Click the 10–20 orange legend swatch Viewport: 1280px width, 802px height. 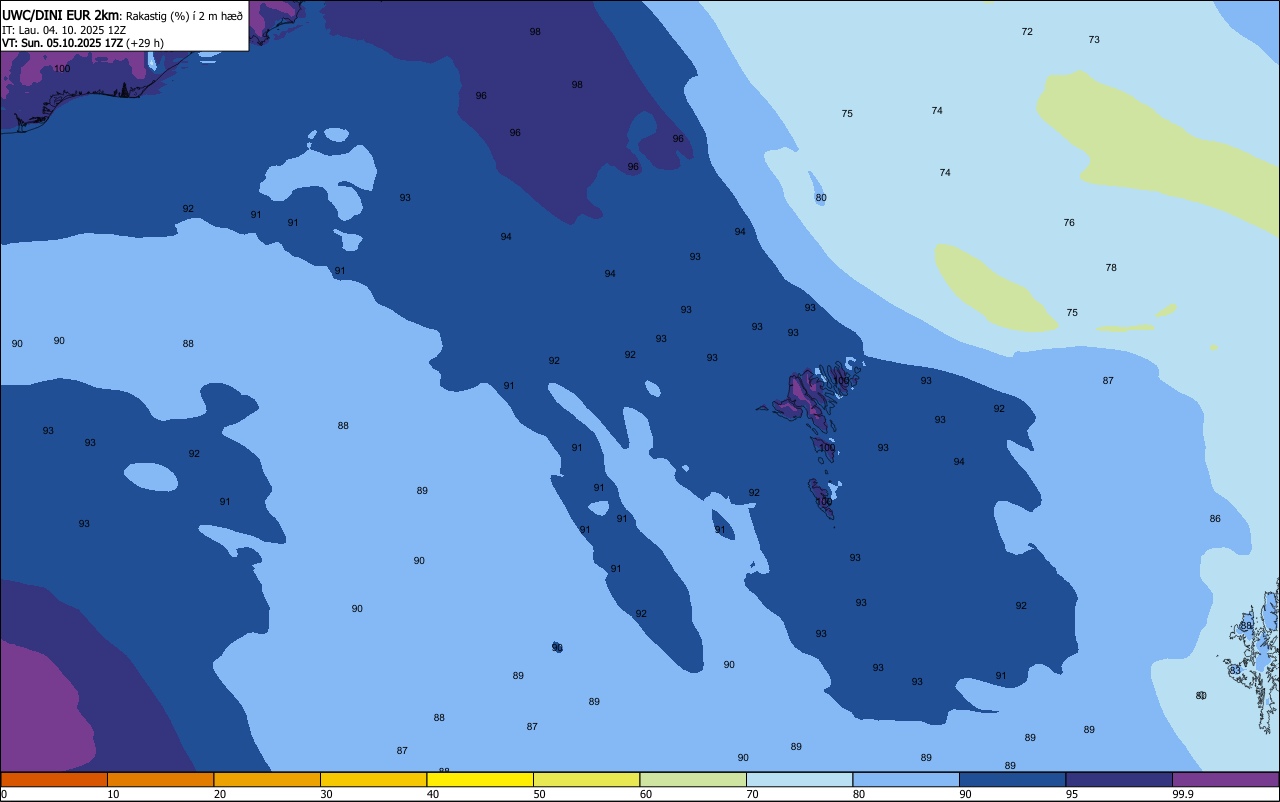point(160,779)
